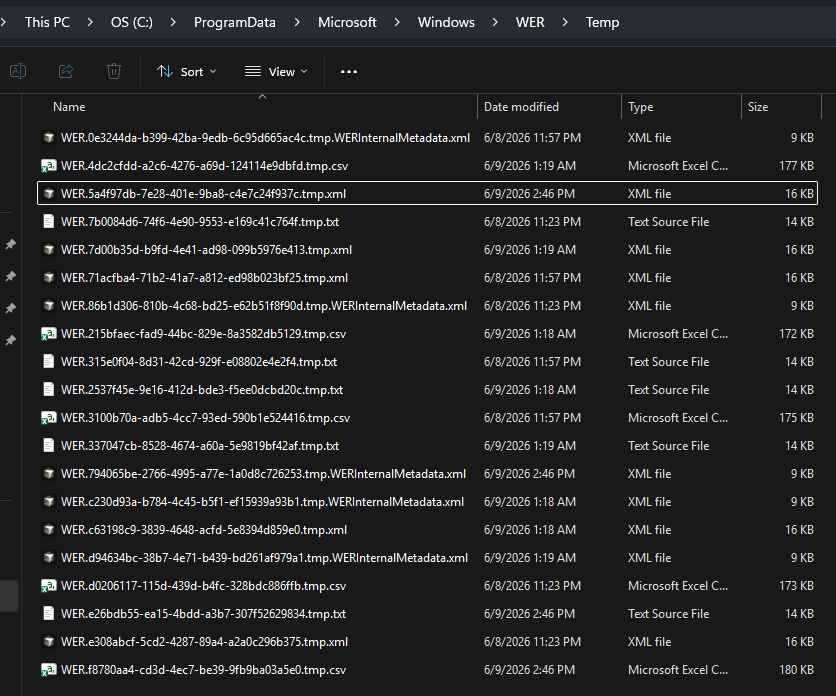Viewport: 836px width, 696px height.
Task: Go to OS (C:) breadcrumb
Action: [132, 22]
